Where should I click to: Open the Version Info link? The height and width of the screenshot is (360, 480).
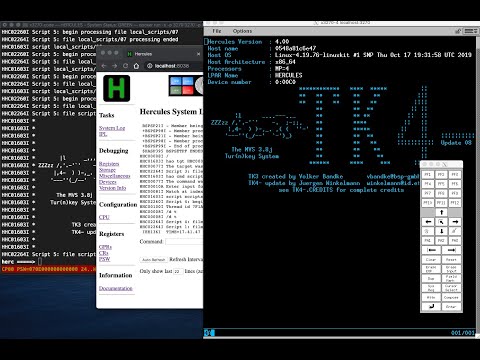tap(113, 188)
